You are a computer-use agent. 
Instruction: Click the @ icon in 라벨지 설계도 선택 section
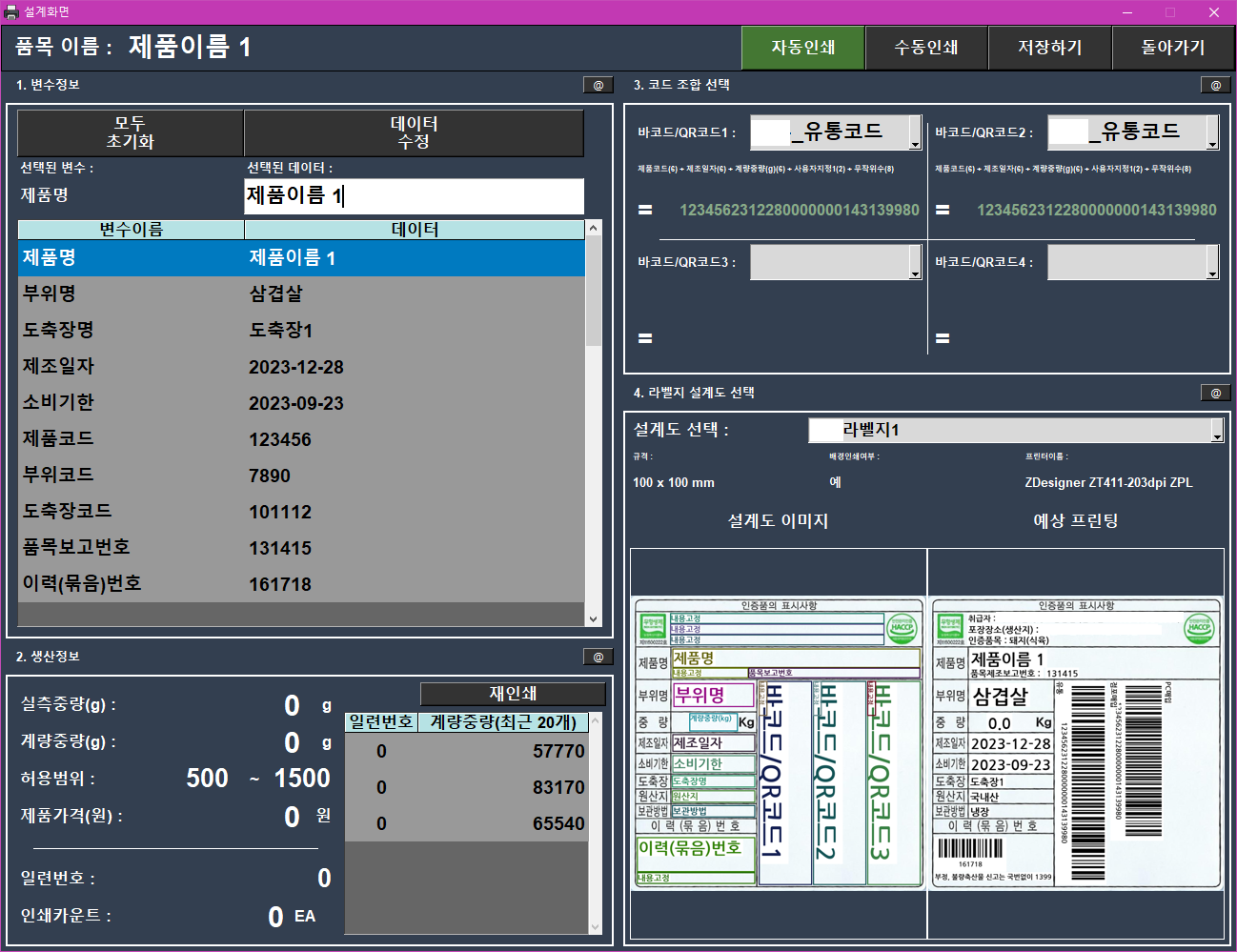point(1215,393)
